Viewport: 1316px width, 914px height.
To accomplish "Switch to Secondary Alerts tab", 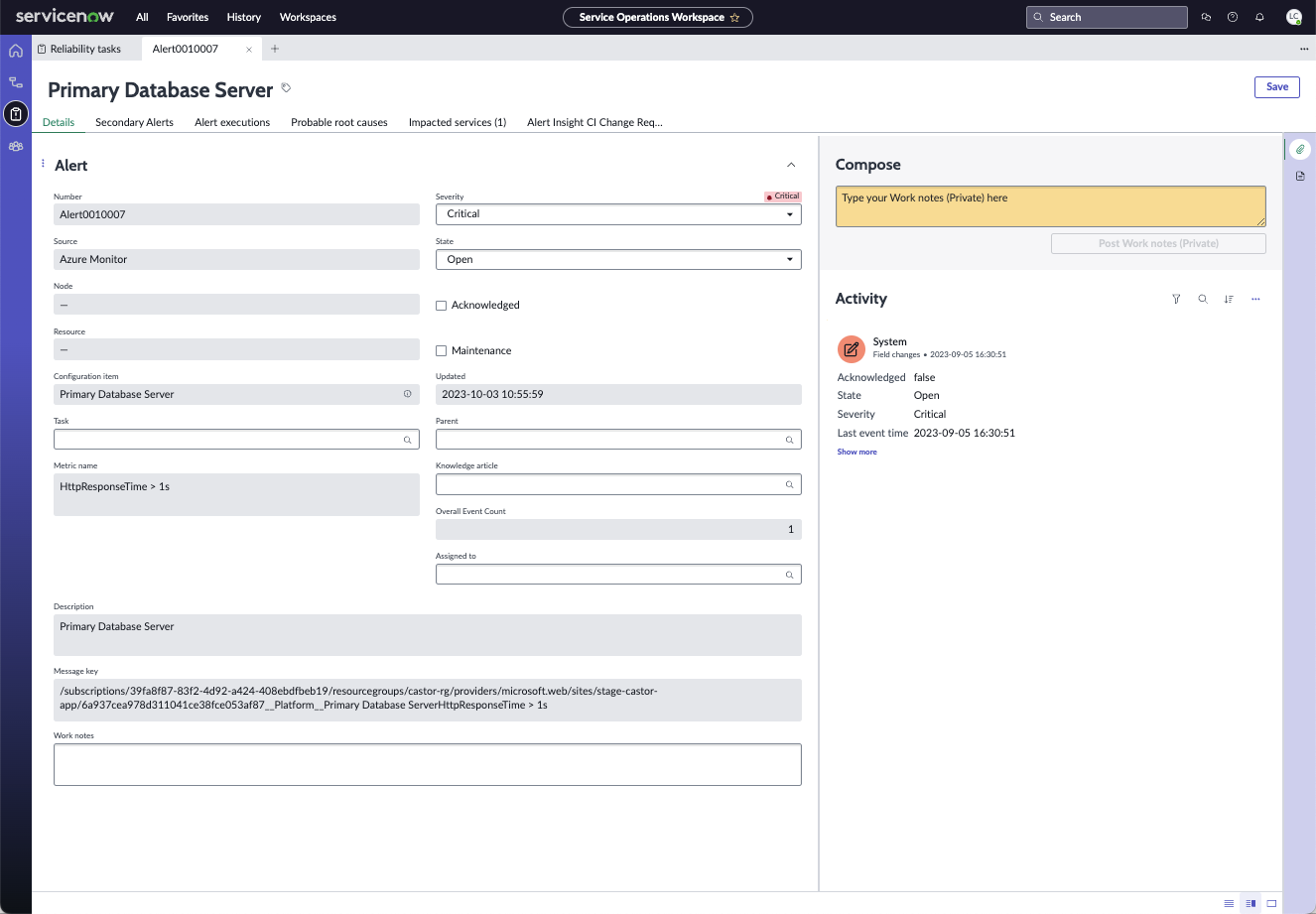I will click(x=134, y=122).
